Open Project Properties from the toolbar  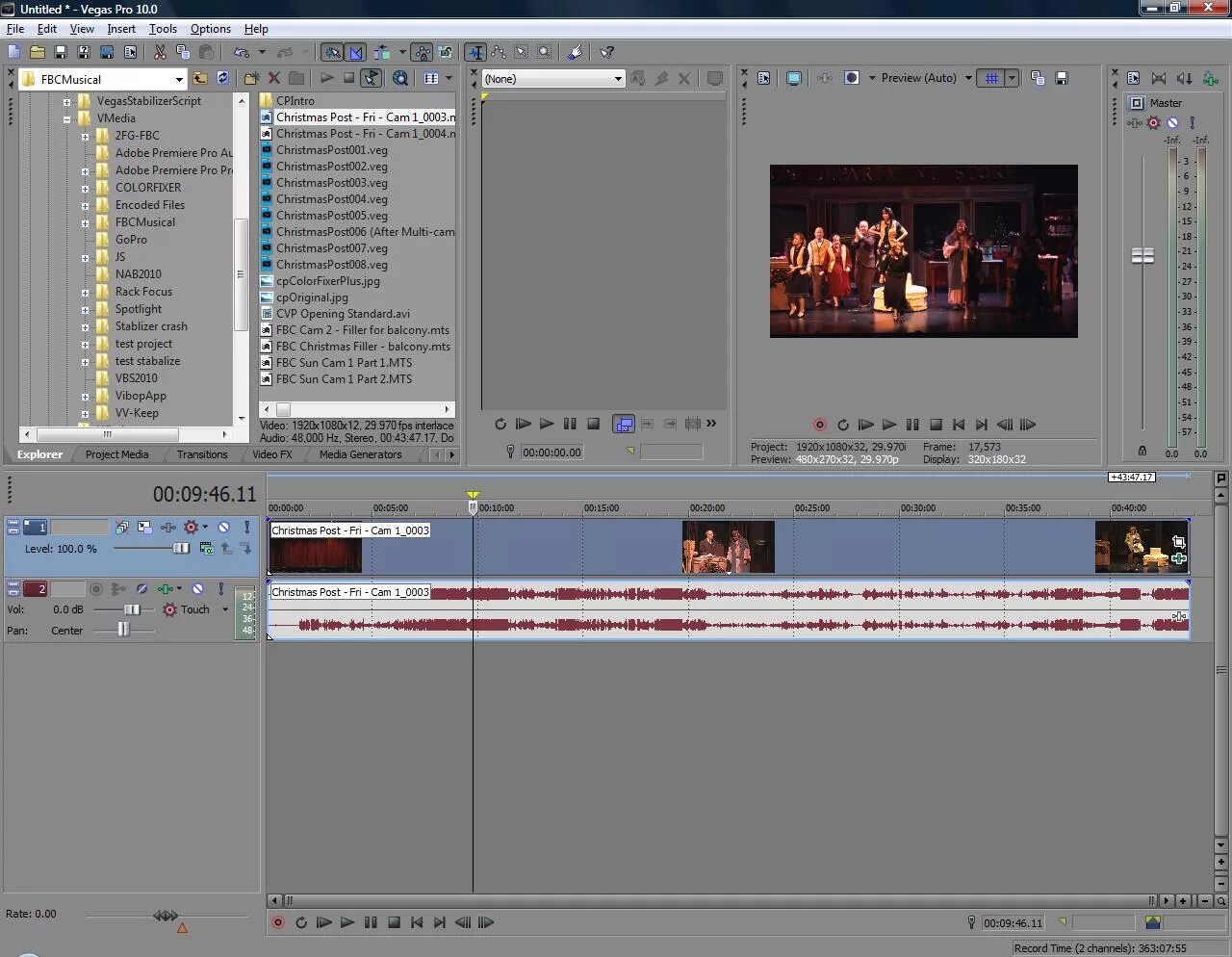click(132, 53)
